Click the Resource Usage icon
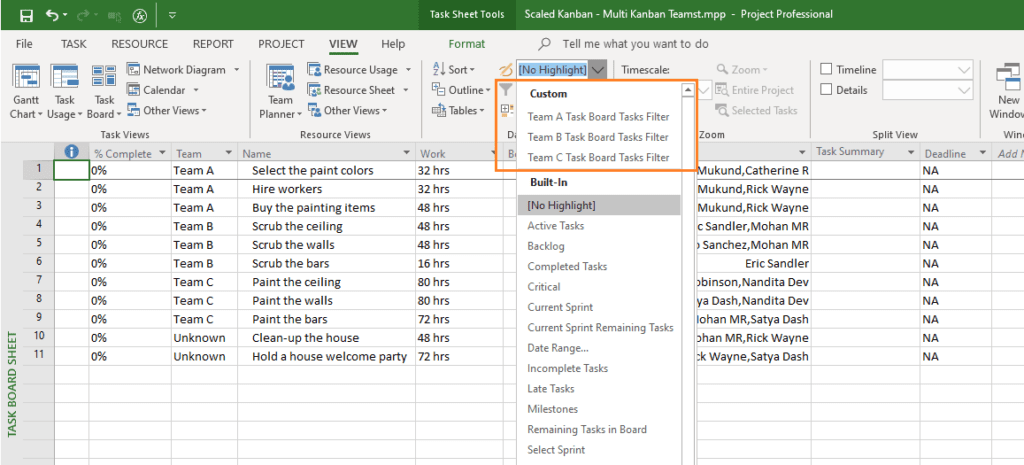The height and width of the screenshot is (465, 1024). tap(313, 70)
